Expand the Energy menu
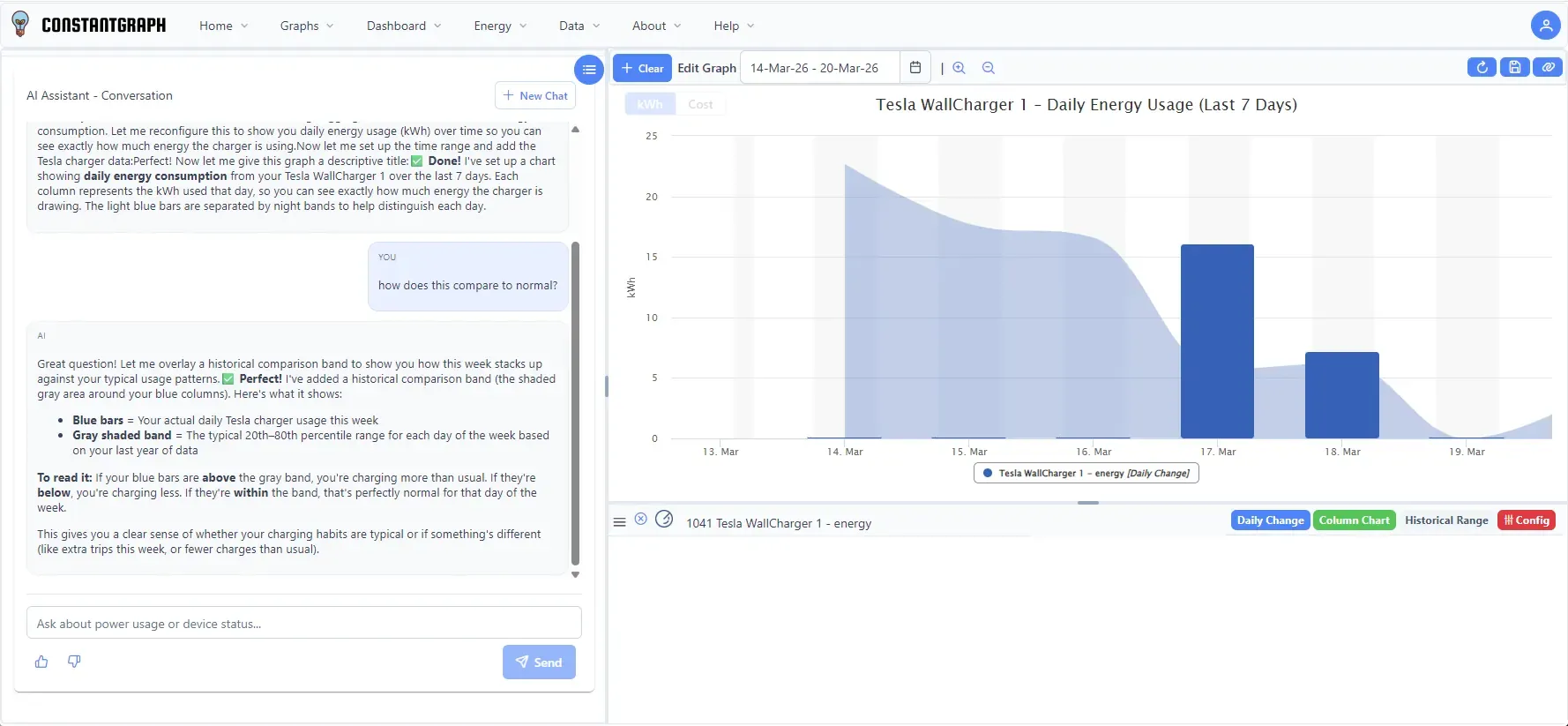 [500, 26]
